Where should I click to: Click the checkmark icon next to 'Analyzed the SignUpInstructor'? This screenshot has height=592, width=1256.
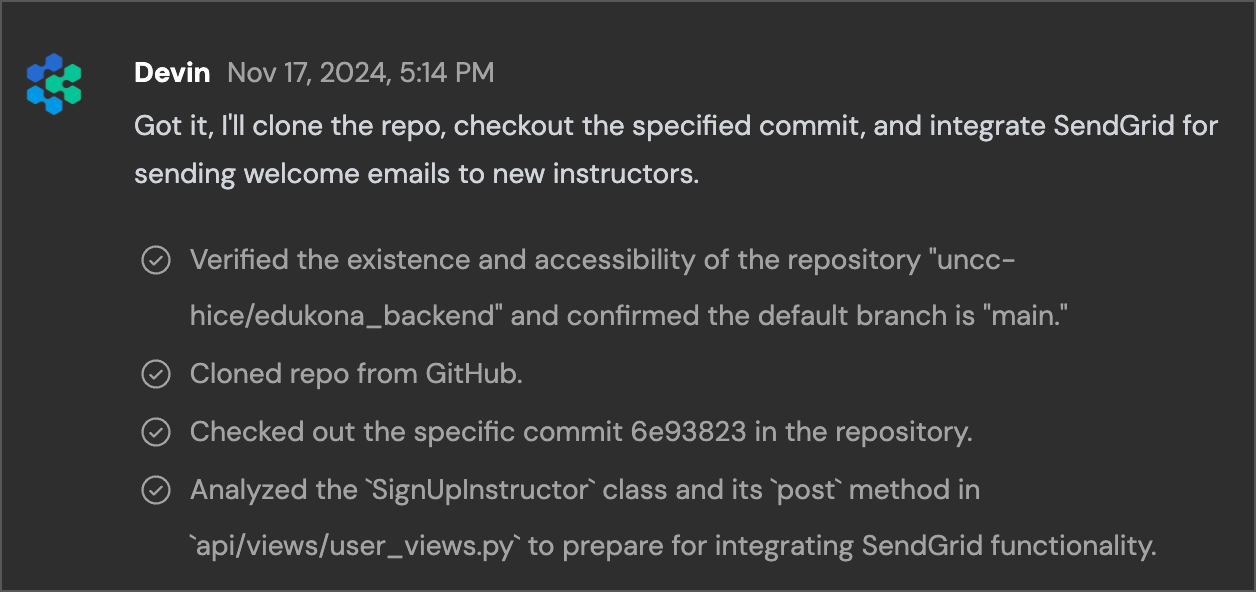coord(155,491)
